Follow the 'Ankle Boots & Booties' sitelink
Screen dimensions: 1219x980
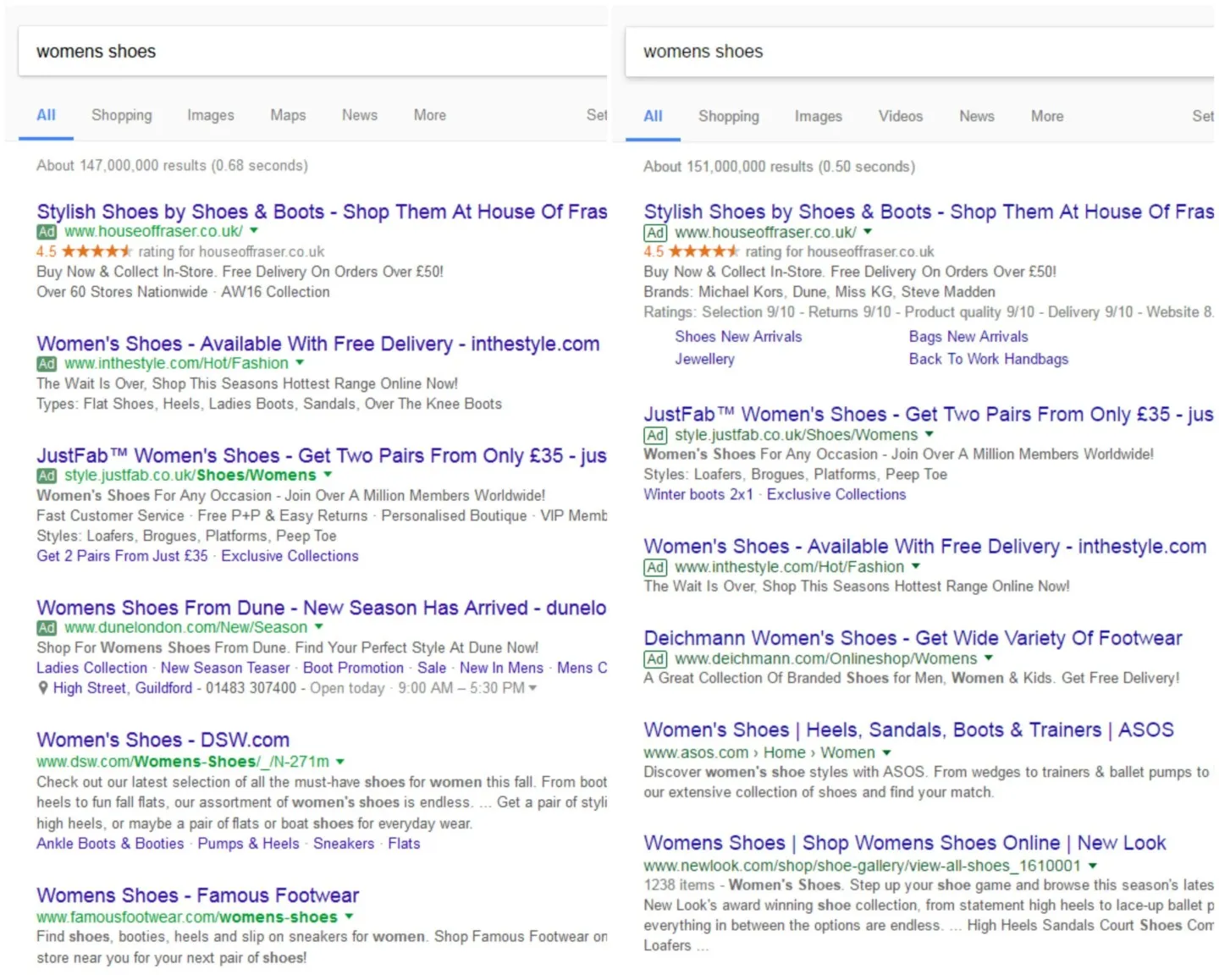(110, 844)
